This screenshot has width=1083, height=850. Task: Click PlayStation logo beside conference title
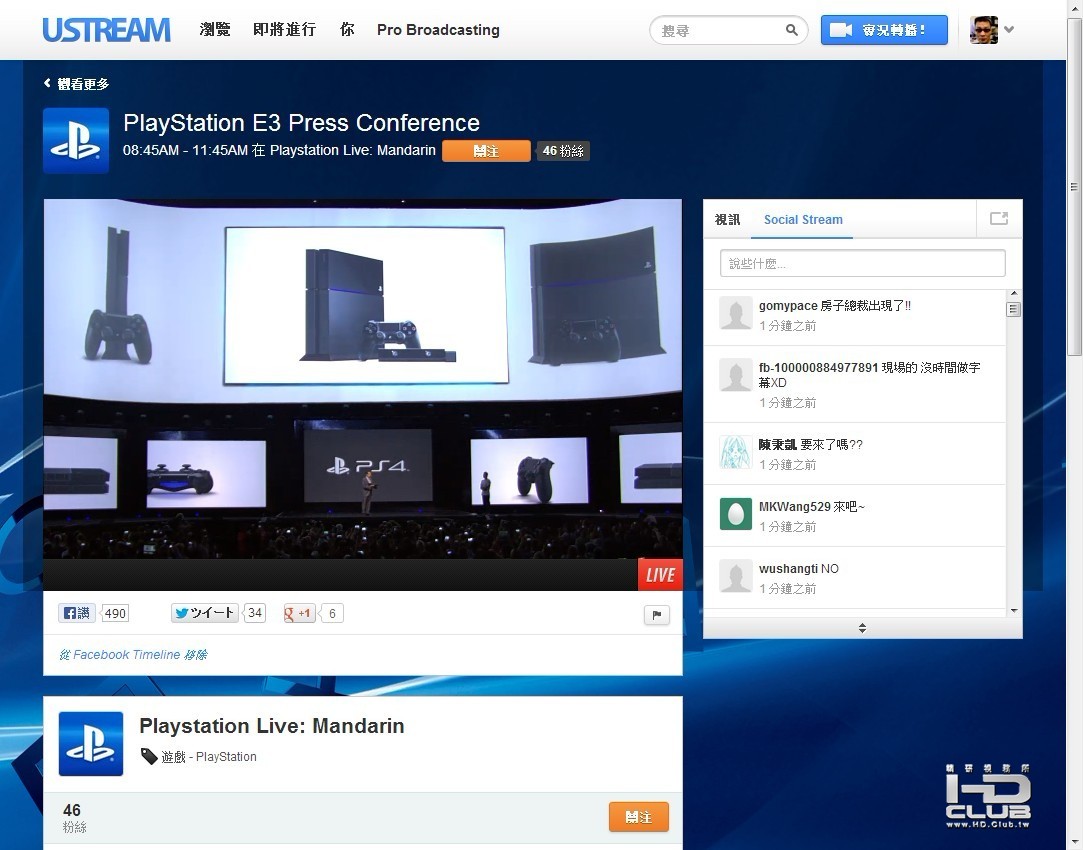click(x=76, y=140)
